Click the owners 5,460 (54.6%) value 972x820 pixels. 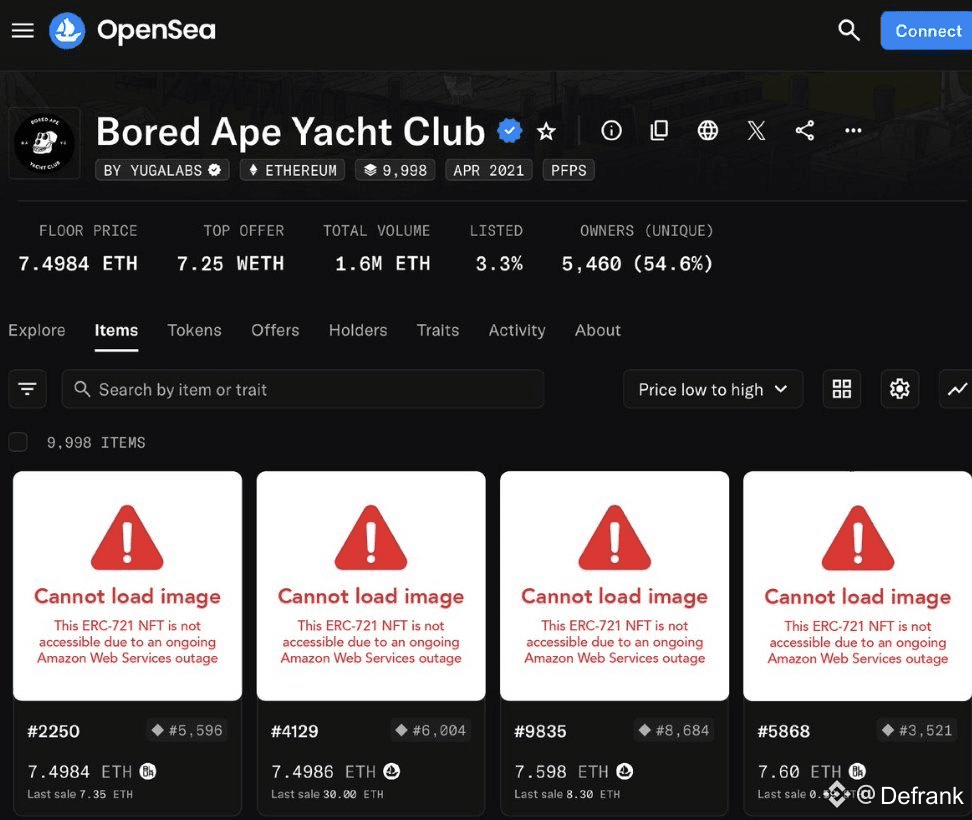637,263
